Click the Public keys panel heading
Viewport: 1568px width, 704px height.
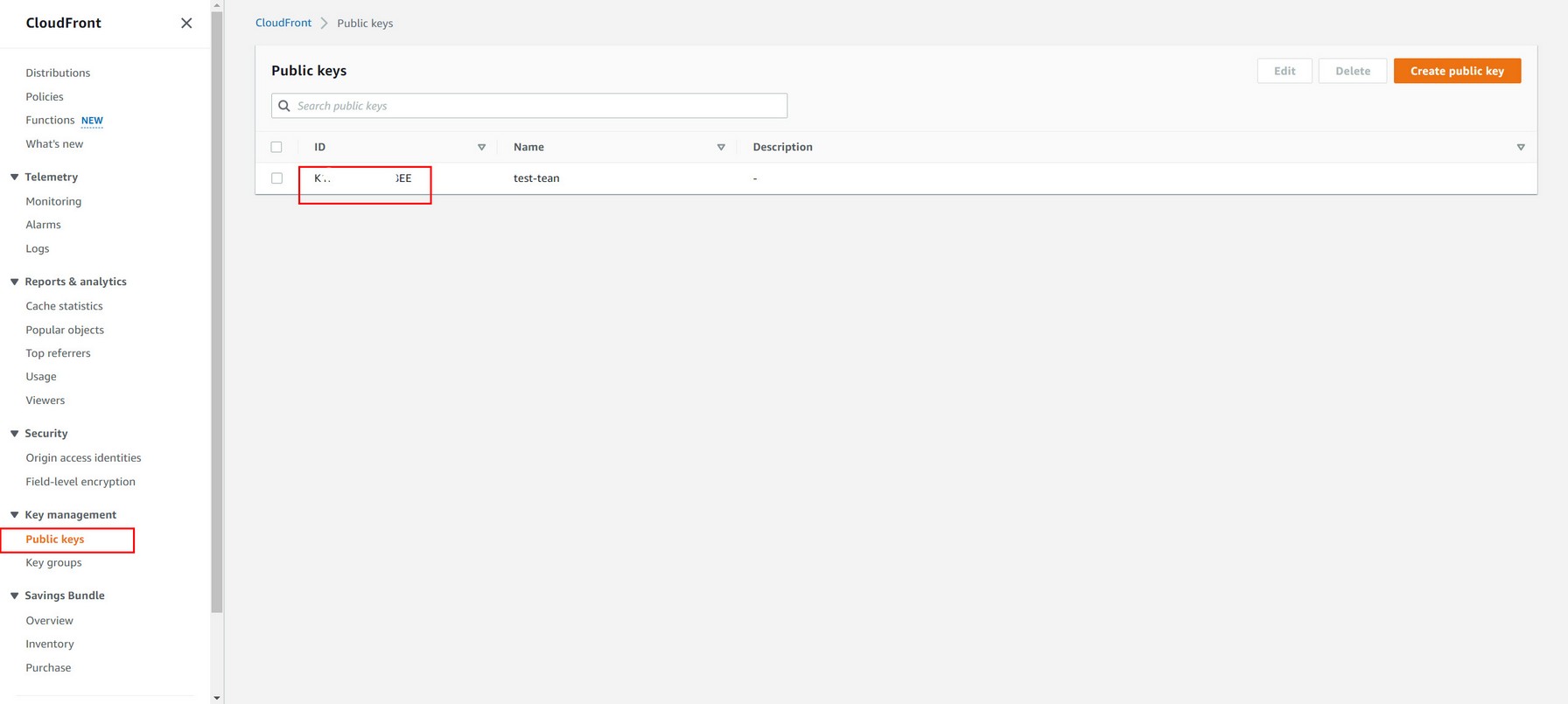pyautogui.click(x=309, y=71)
